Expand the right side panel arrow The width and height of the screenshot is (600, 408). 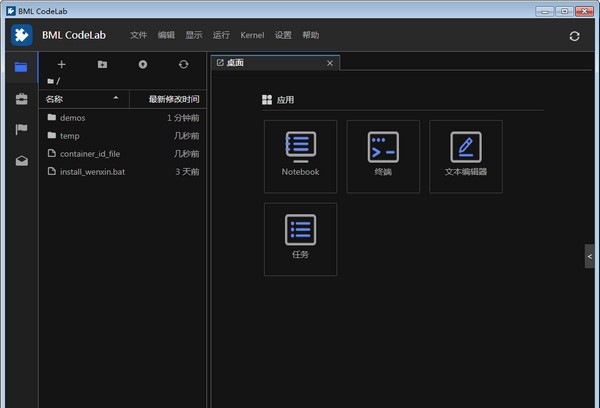point(589,256)
